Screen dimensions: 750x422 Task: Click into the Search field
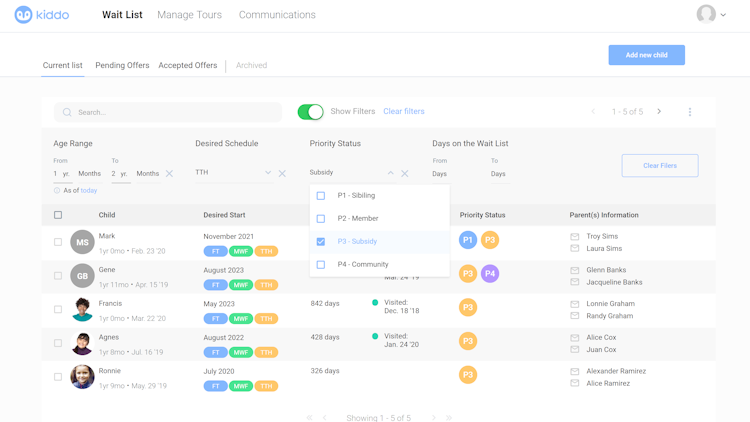(168, 112)
